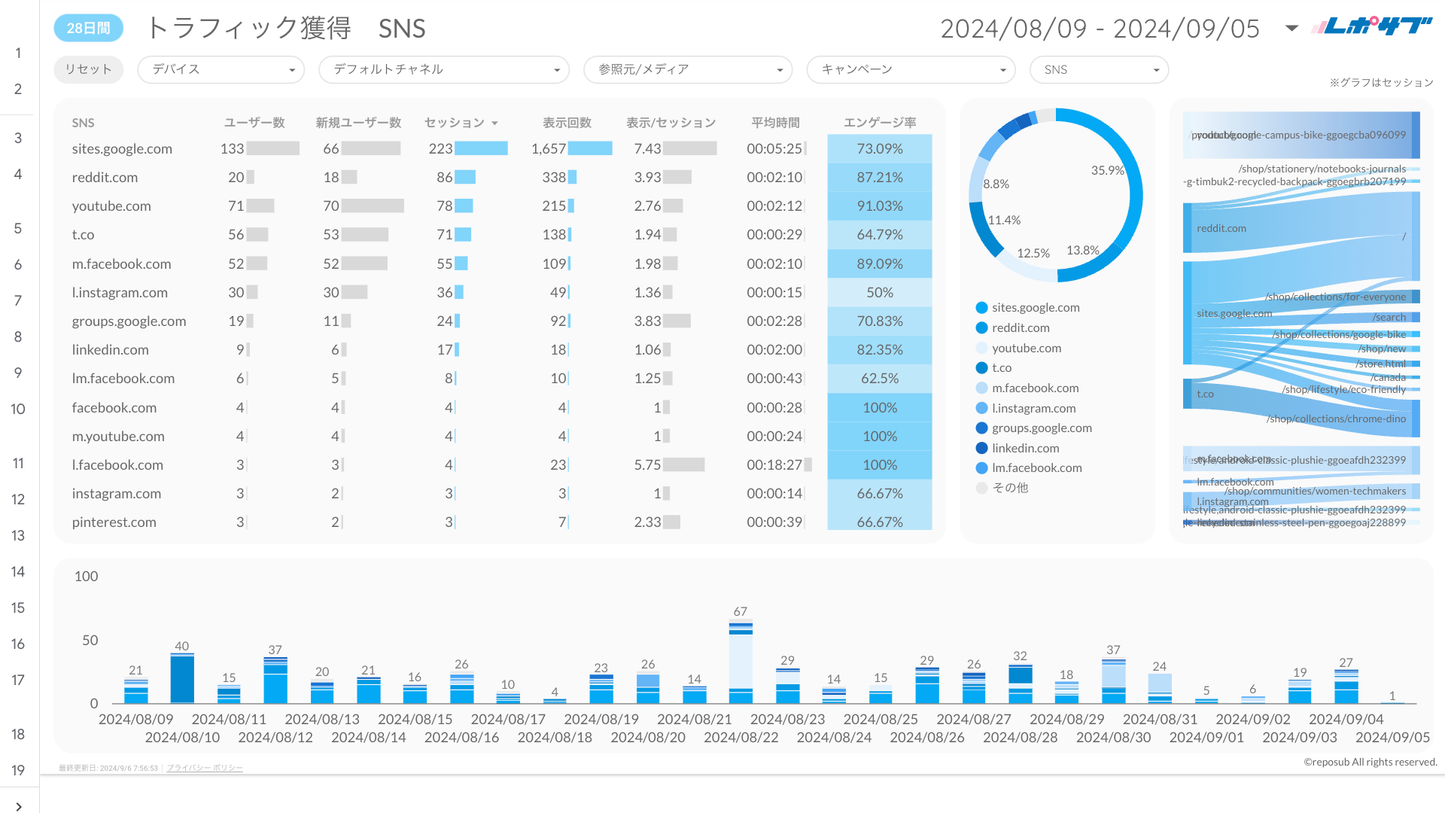Click the sort arrow beside セッション header
The image size is (1445, 813).
(494, 123)
